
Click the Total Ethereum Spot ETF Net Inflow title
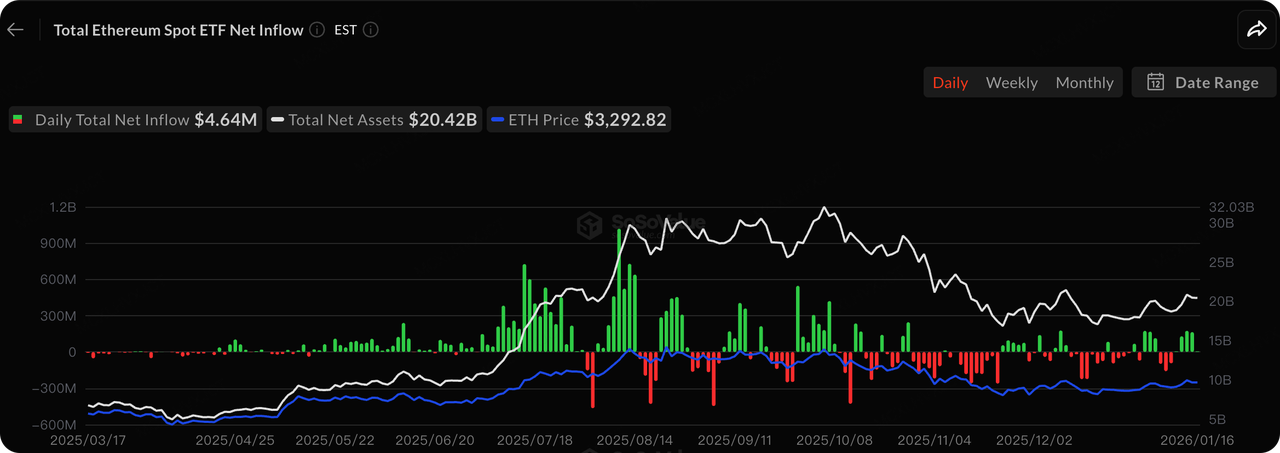178,30
